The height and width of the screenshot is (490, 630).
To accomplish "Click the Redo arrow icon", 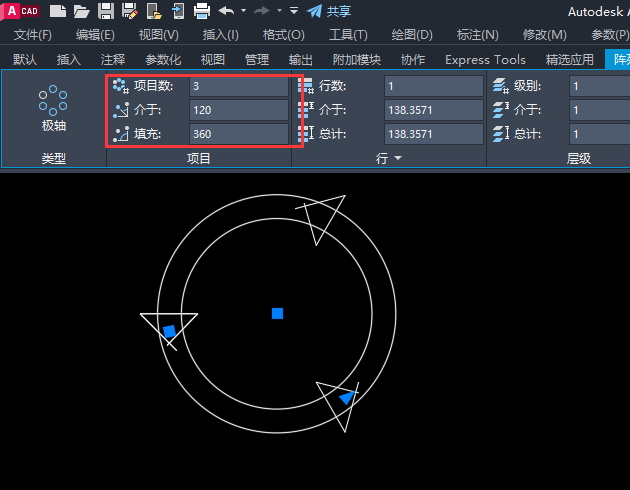I will (263, 11).
